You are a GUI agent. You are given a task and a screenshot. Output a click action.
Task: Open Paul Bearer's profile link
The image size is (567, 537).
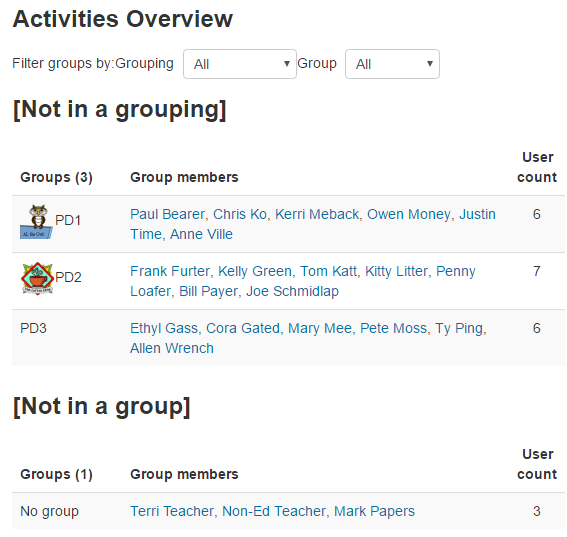(167, 214)
